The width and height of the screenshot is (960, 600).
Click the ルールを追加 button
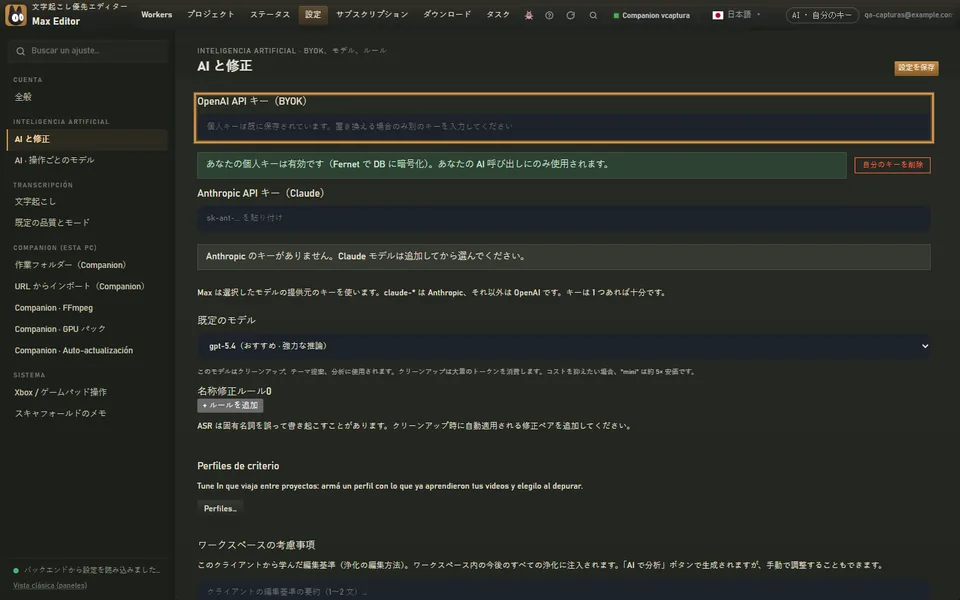point(230,405)
